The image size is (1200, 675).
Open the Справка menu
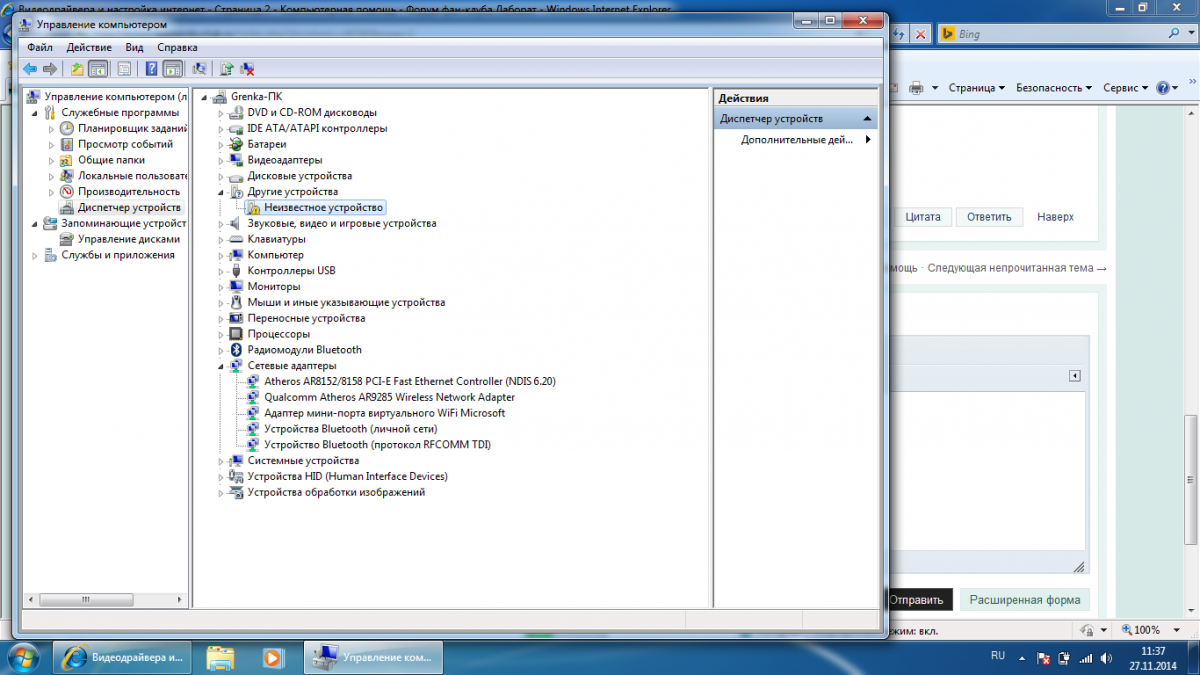[x=177, y=47]
